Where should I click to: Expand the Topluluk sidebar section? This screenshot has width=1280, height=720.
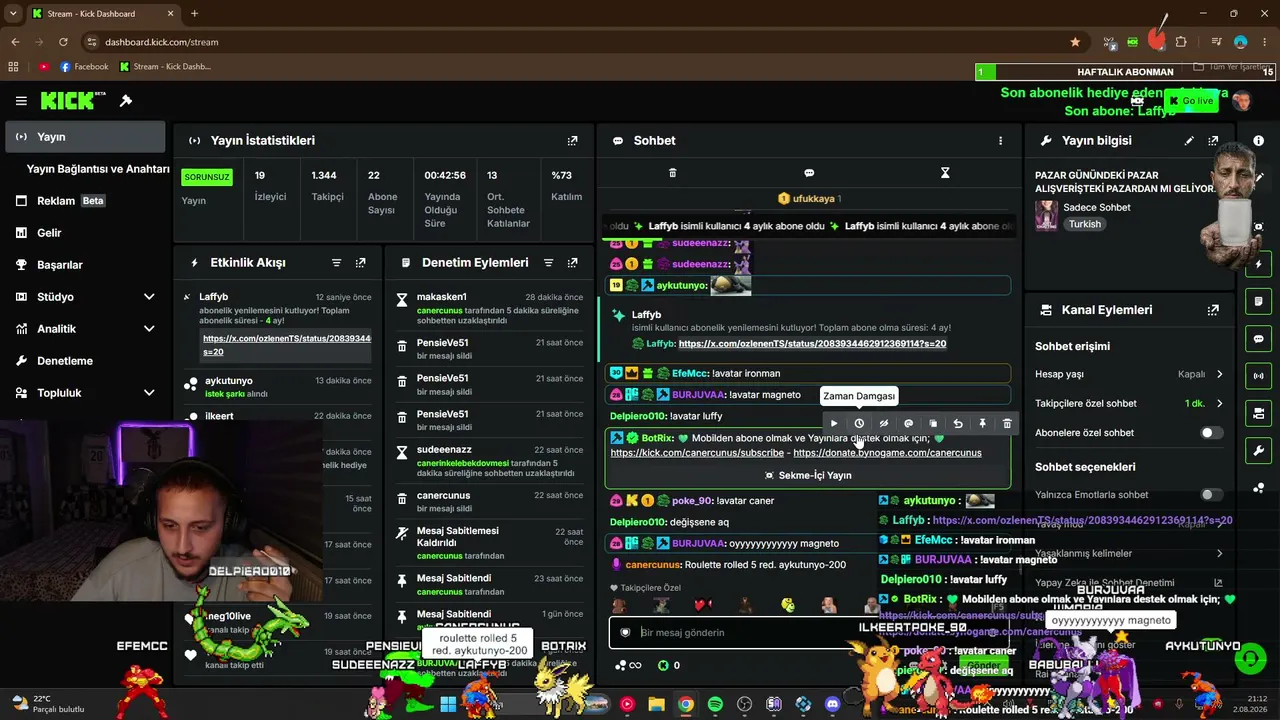point(149,393)
